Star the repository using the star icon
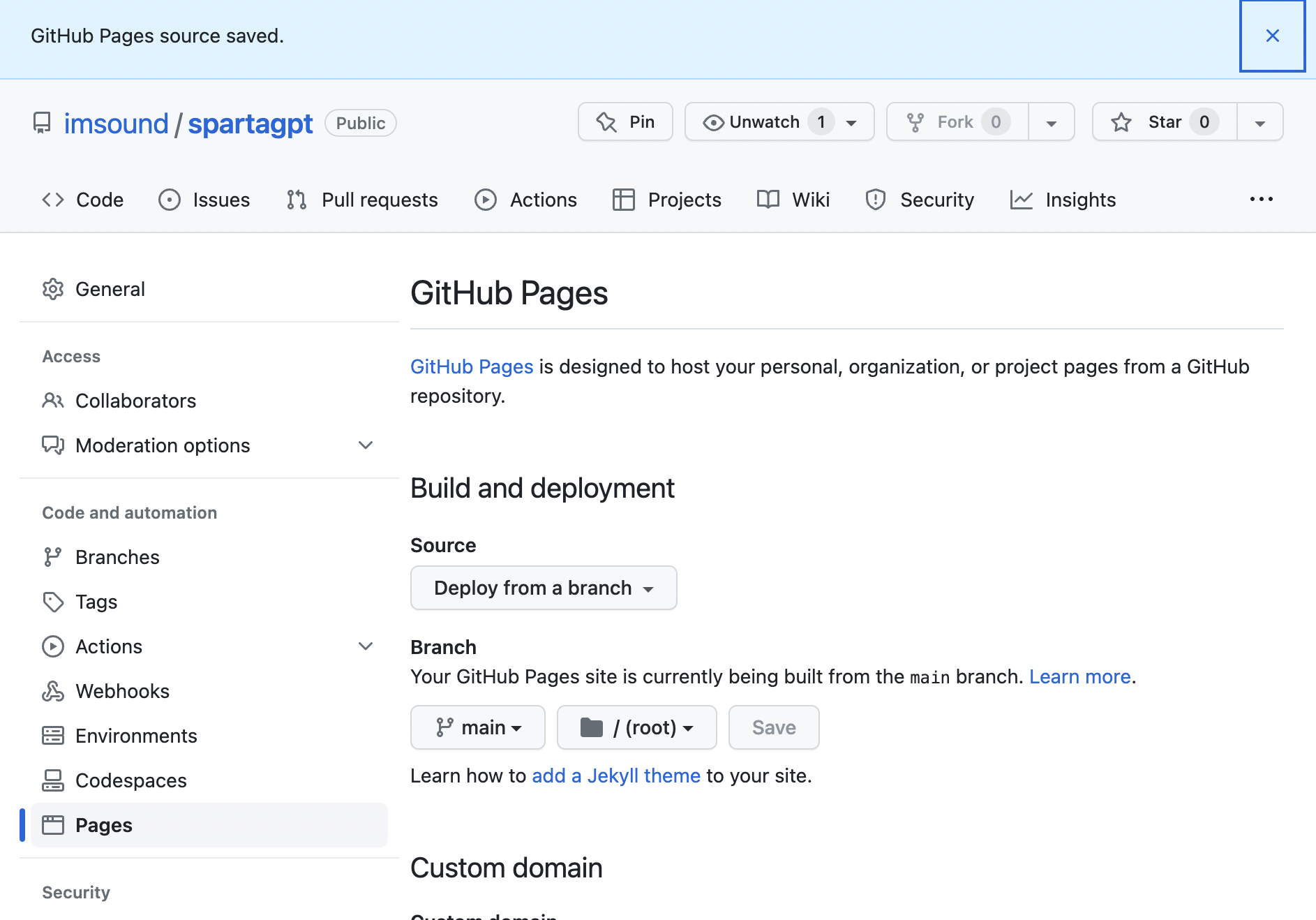This screenshot has width=1316, height=920. coord(1121,122)
